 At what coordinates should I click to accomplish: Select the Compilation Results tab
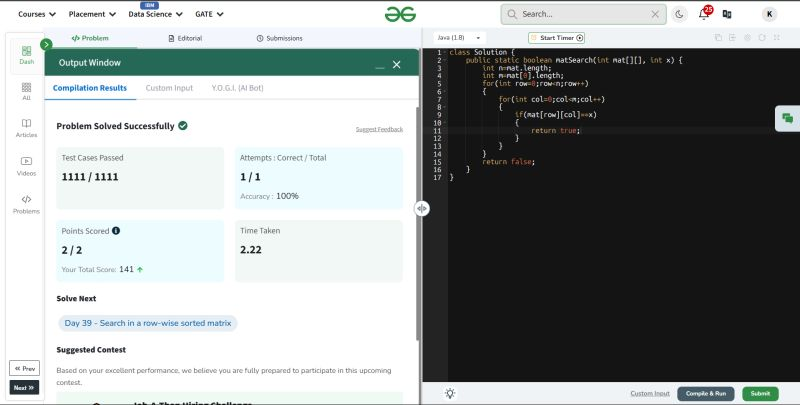coord(90,88)
